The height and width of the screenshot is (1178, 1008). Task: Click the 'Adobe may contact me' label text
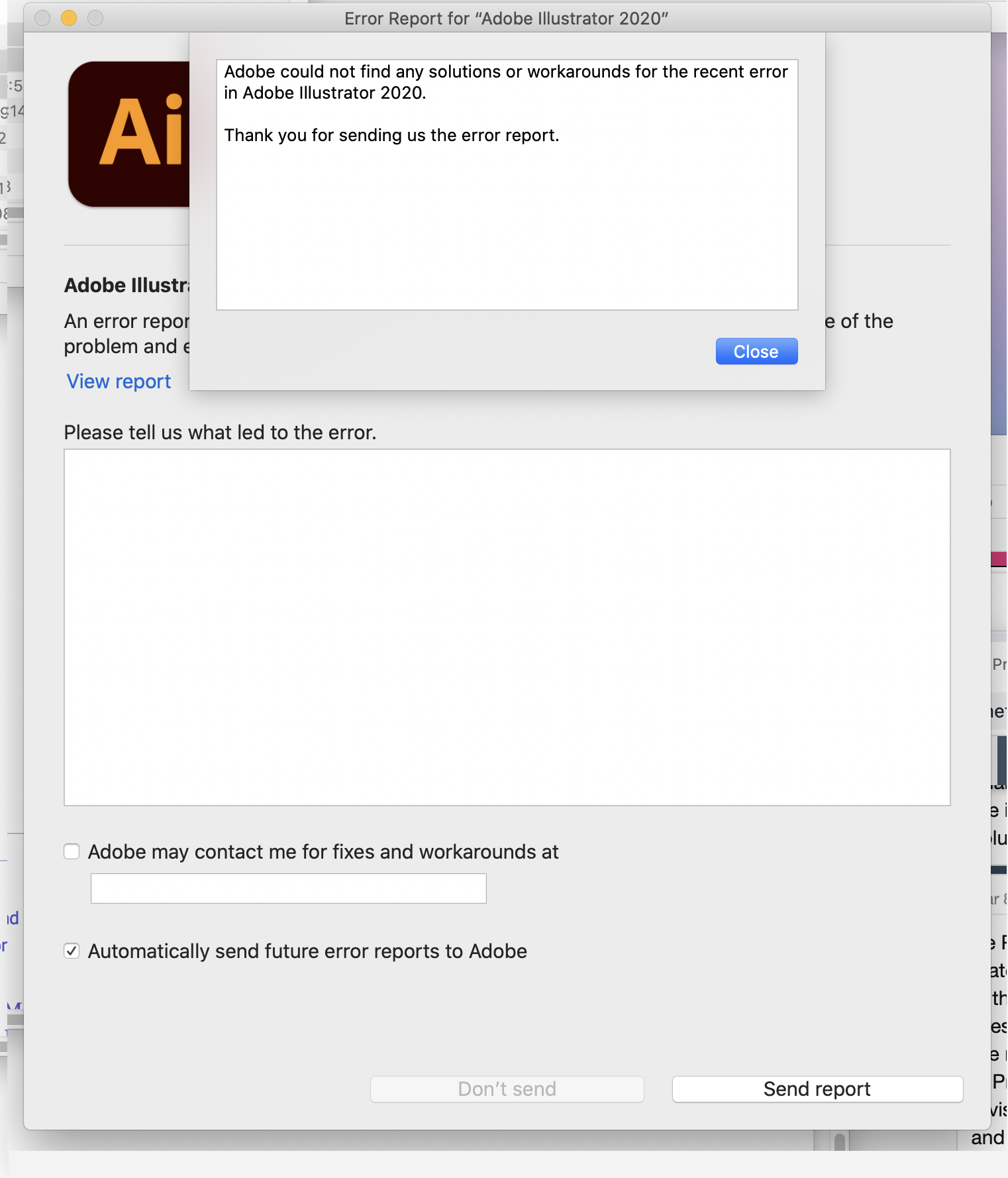323,851
